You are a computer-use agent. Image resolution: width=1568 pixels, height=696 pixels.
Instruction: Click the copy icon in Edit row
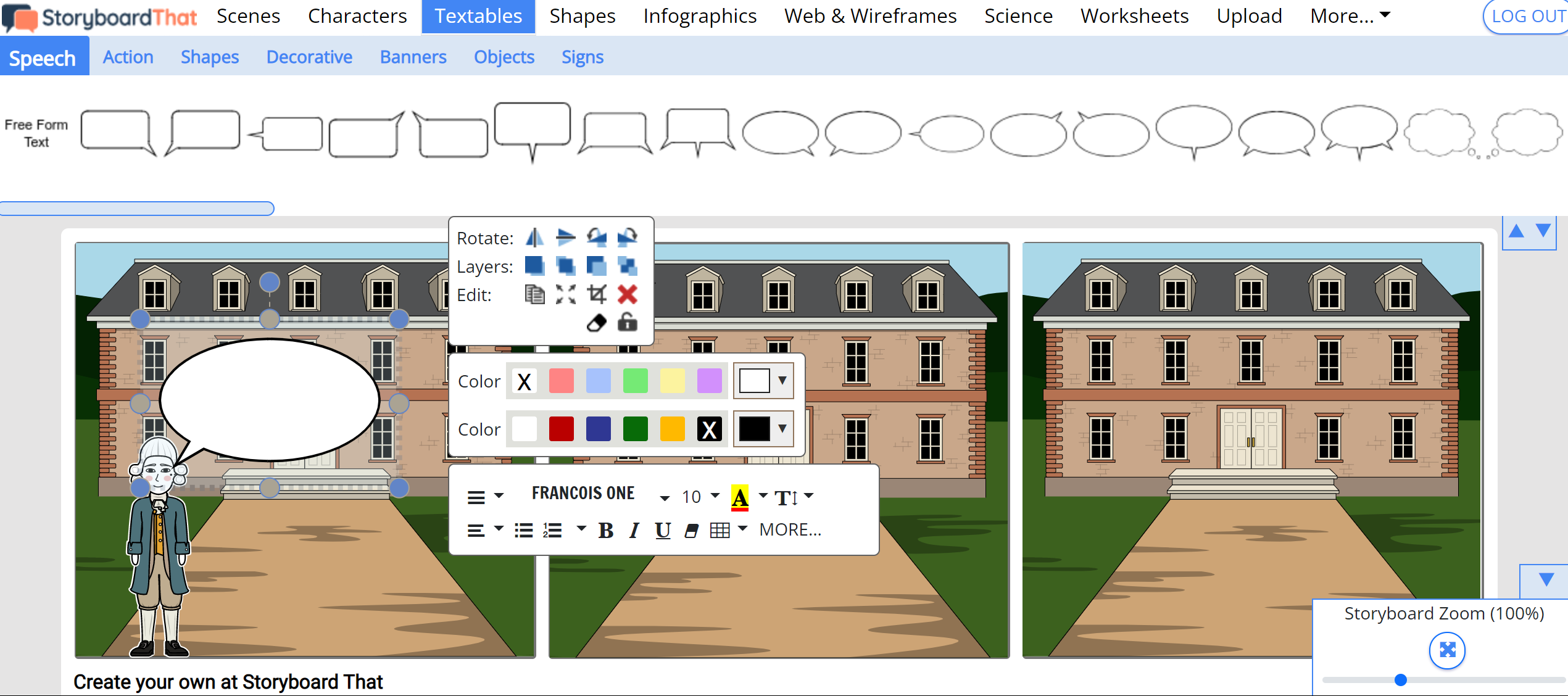coord(534,294)
